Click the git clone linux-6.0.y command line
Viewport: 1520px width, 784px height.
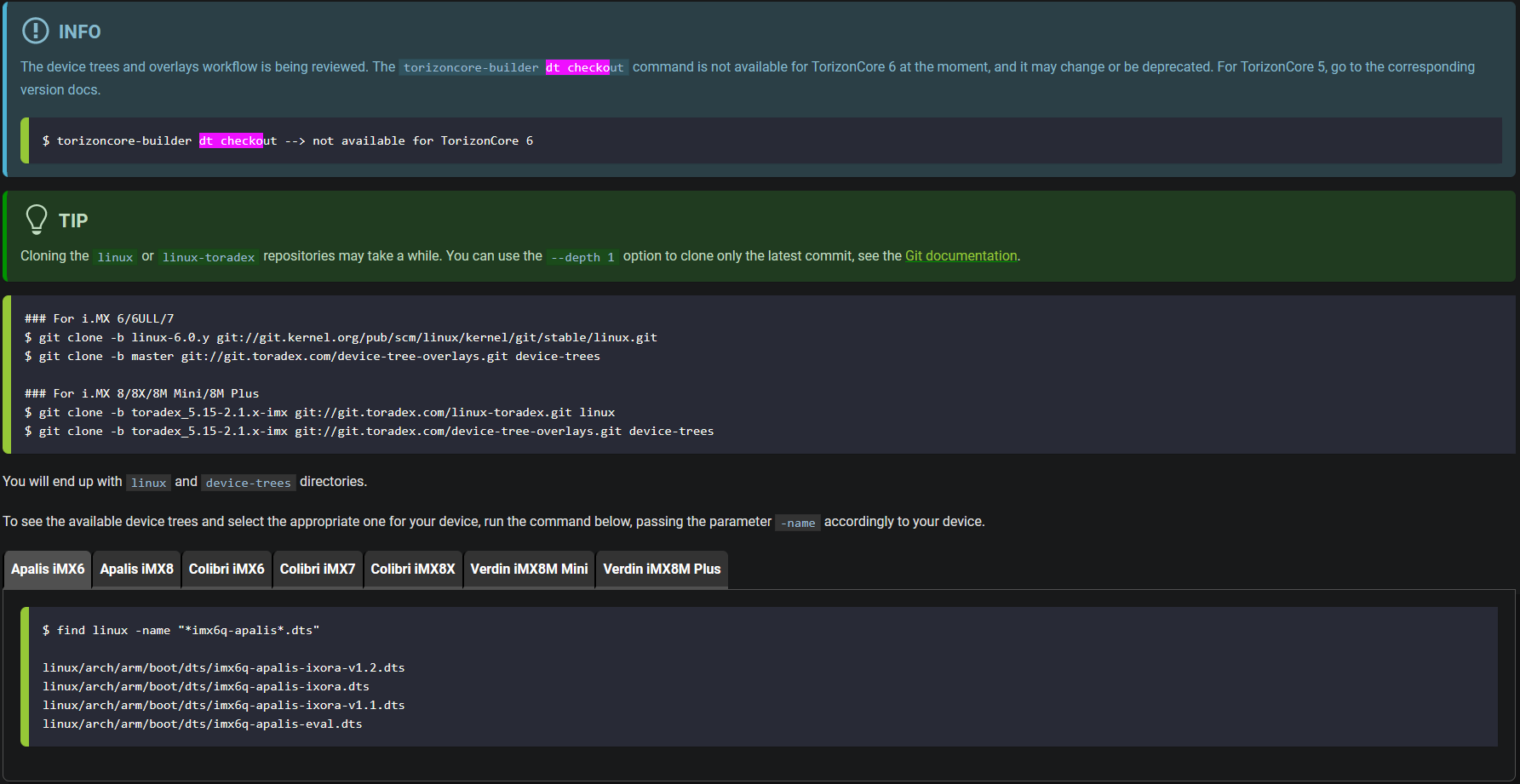[x=341, y=337]
